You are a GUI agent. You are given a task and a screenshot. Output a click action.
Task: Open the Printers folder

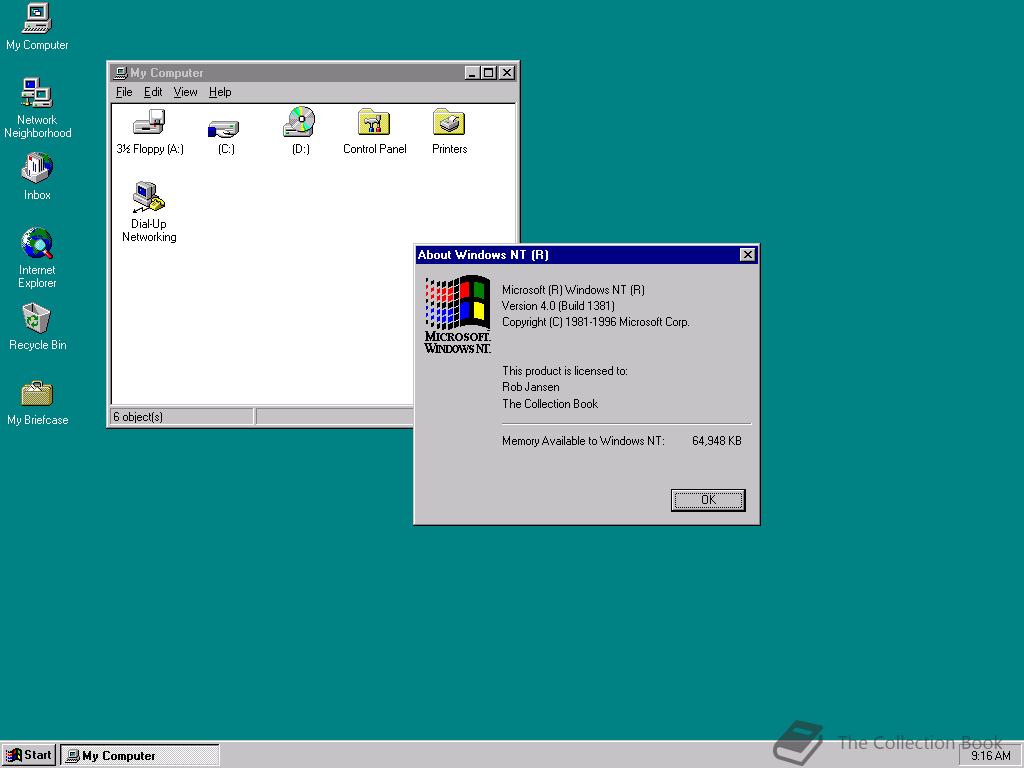(x=447, y=125)
